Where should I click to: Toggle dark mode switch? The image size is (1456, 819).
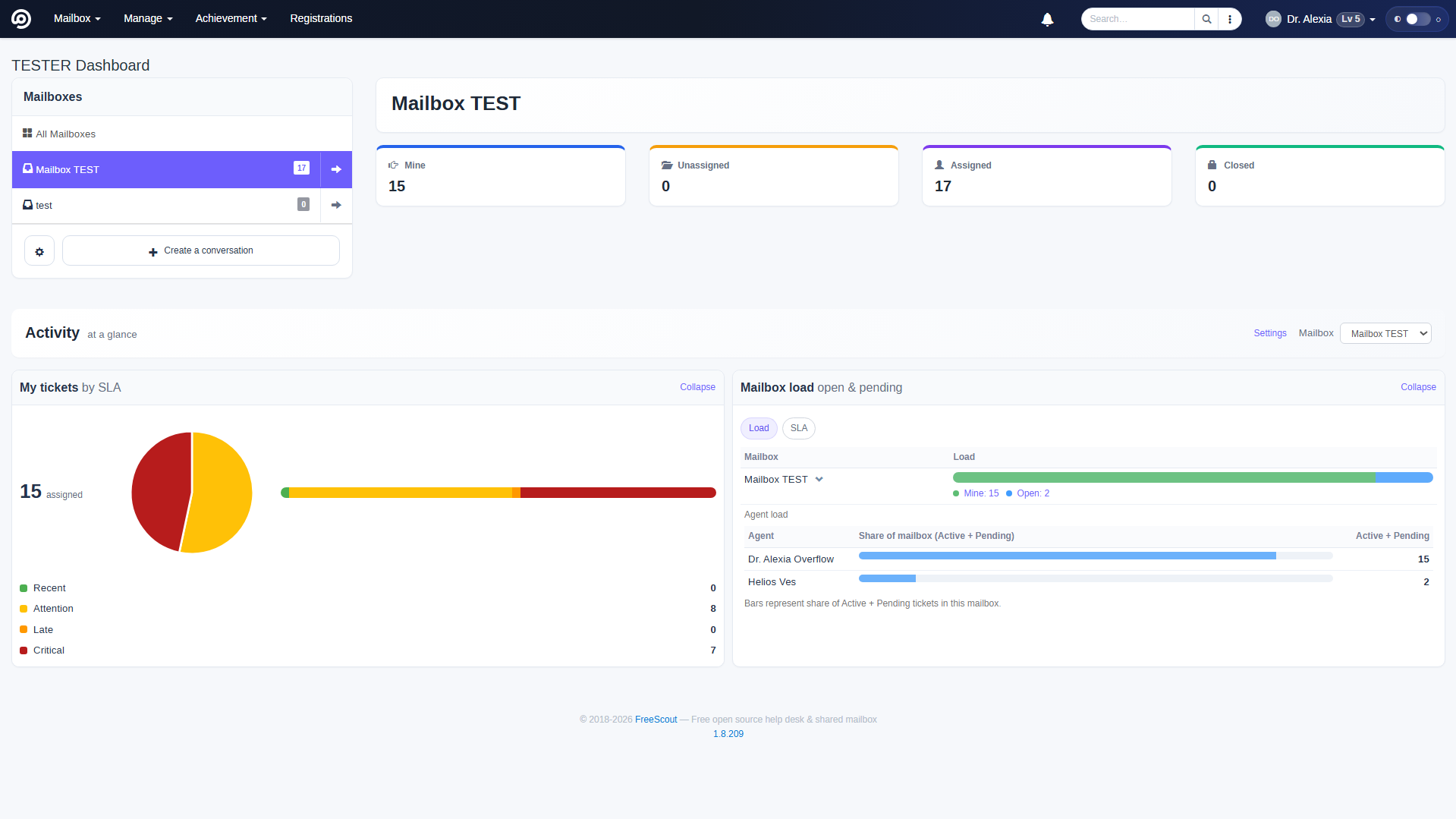click(x=1417, y=19)
